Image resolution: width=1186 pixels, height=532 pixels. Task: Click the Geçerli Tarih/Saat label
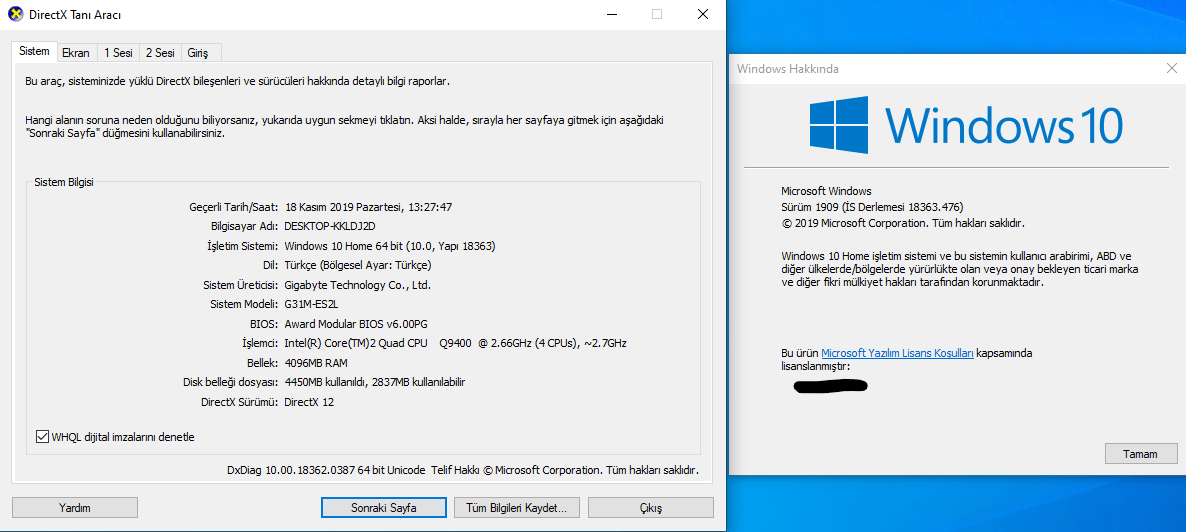coord(234,207)
